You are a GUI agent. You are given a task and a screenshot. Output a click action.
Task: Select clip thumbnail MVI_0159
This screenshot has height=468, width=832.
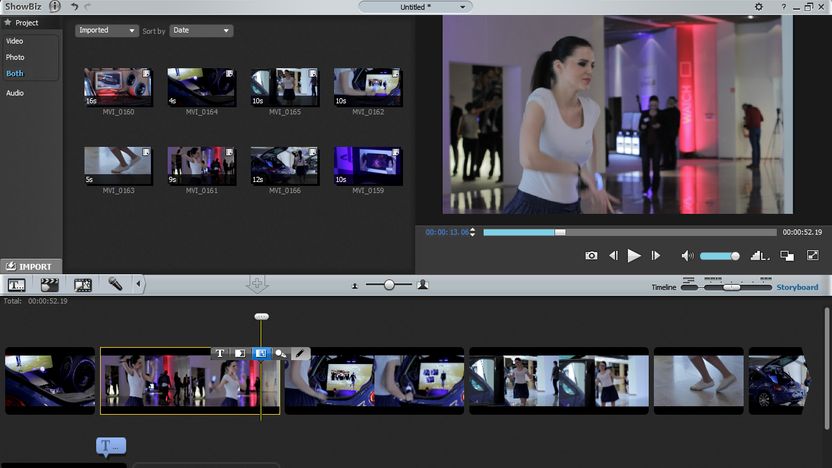pyautogui.click(x=368, y=166)
